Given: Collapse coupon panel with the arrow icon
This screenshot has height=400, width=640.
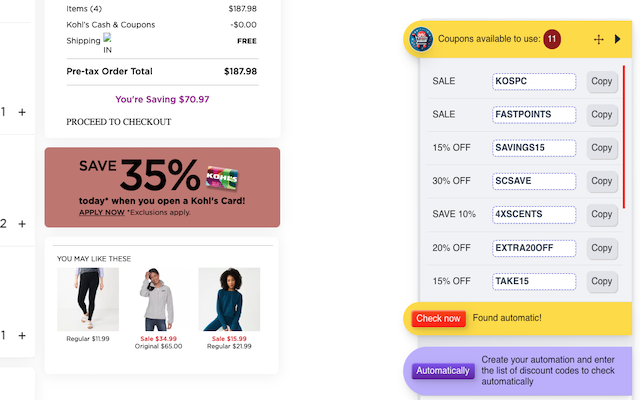Looking at the screenshot, I should pos(618,39).
